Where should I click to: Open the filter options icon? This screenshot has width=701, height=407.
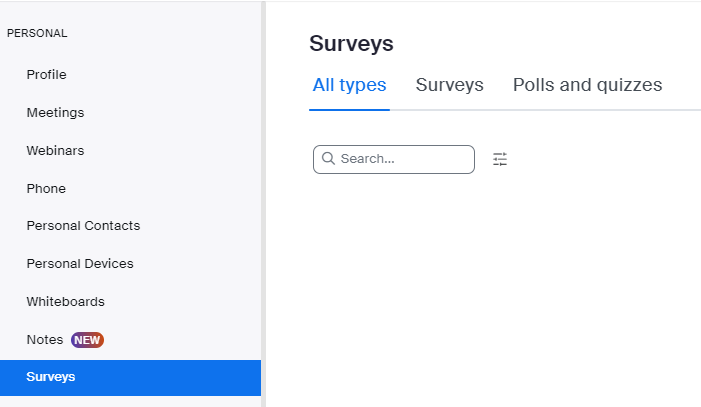(500, 159)
